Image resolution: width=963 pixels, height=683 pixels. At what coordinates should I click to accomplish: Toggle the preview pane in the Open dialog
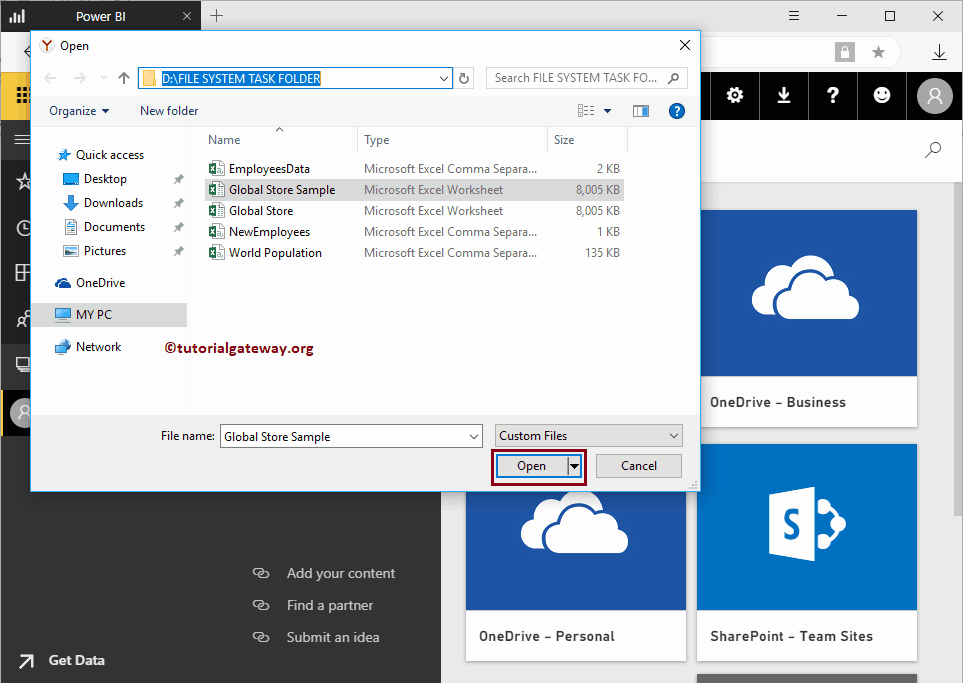[x=641, y=110]
